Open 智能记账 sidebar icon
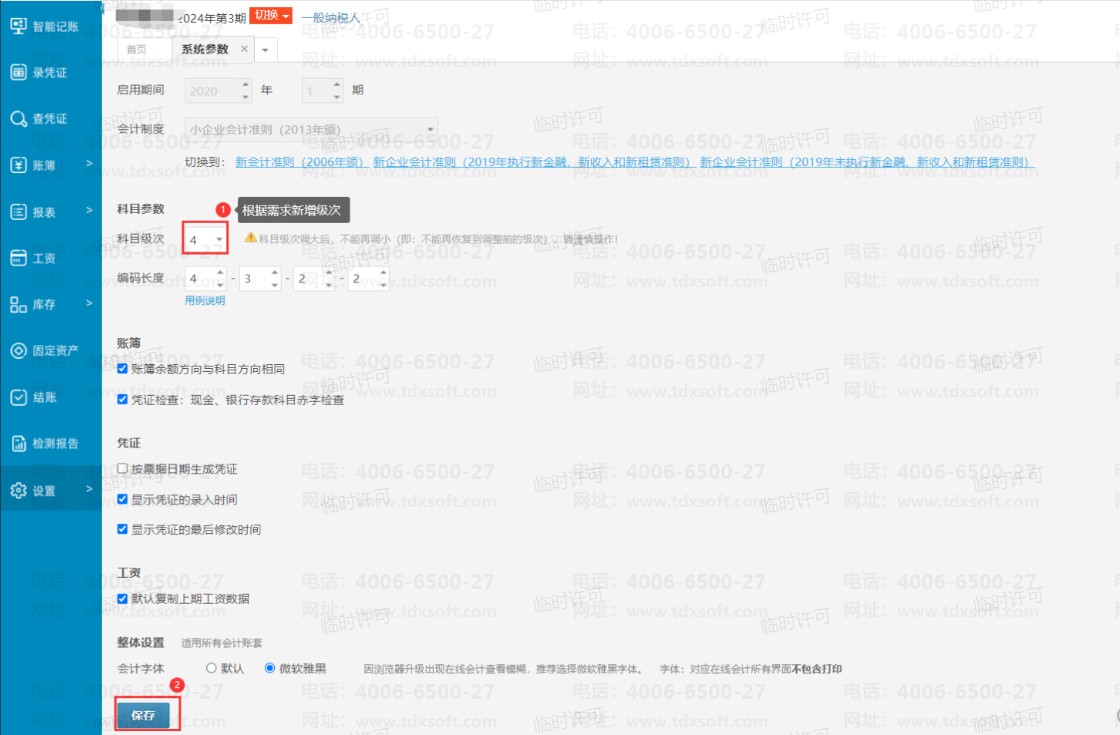 tap(19, 26)
